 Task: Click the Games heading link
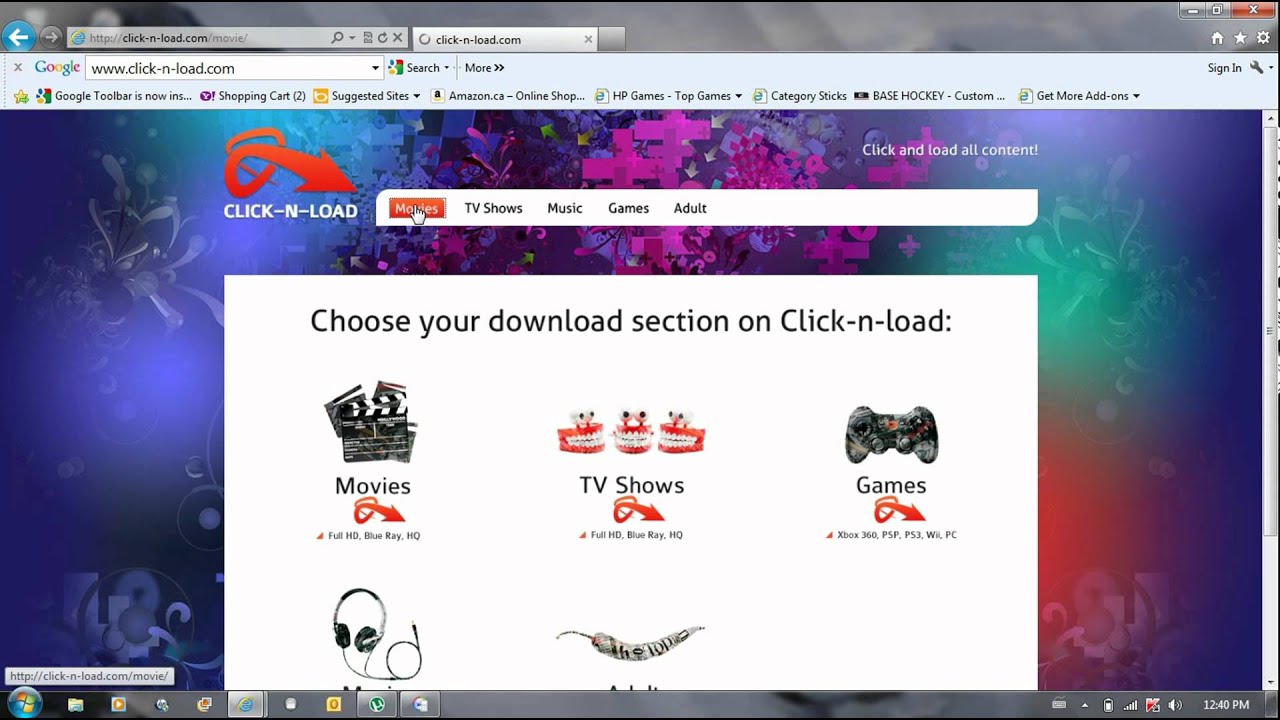pyautogui.click(x=891, y=485)
